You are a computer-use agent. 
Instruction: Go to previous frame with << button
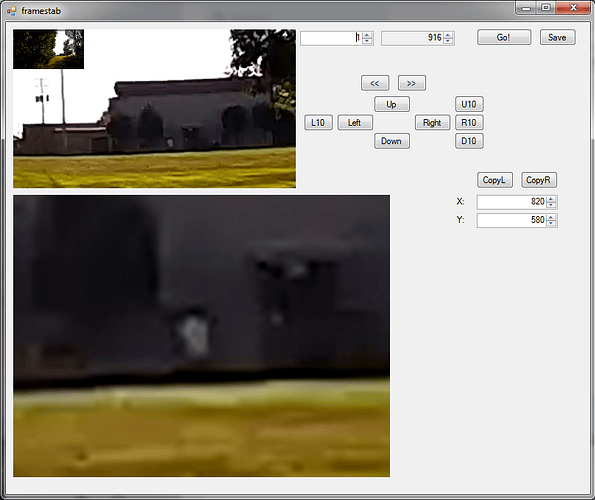(375, 83)
